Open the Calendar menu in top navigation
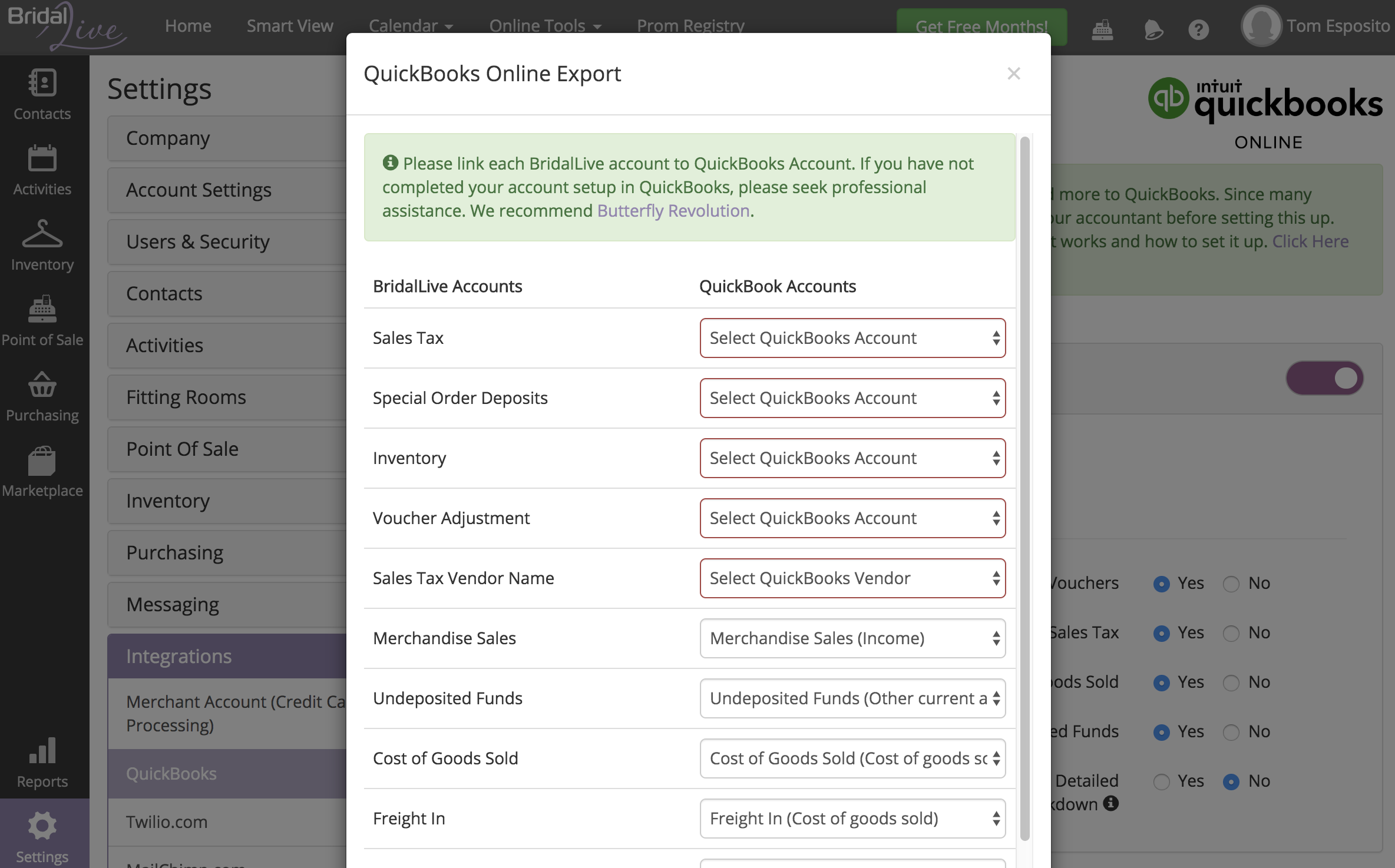 (x=411, y=26)
